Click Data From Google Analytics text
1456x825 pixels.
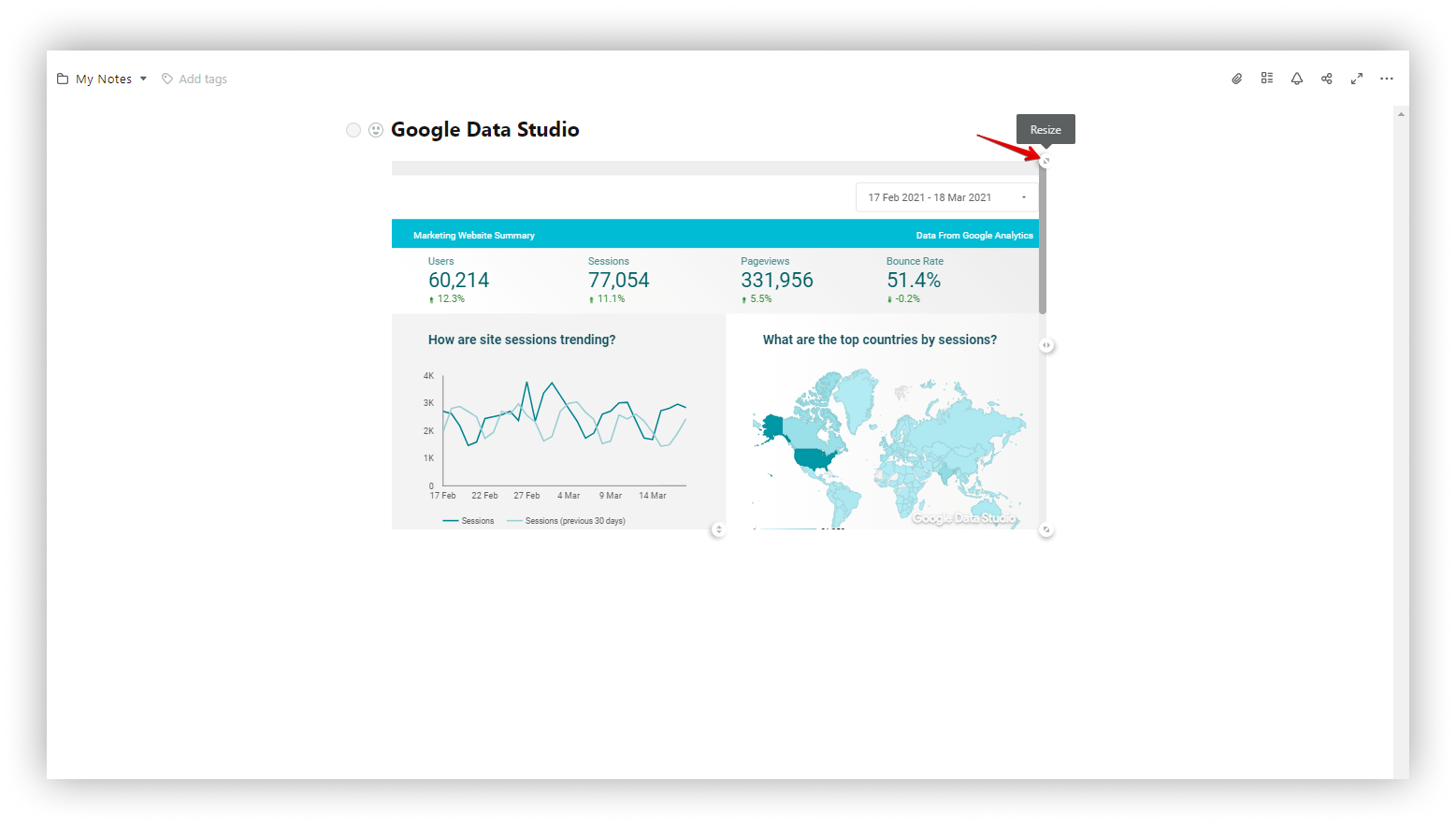pyautogui.click(x=974, y=236)
